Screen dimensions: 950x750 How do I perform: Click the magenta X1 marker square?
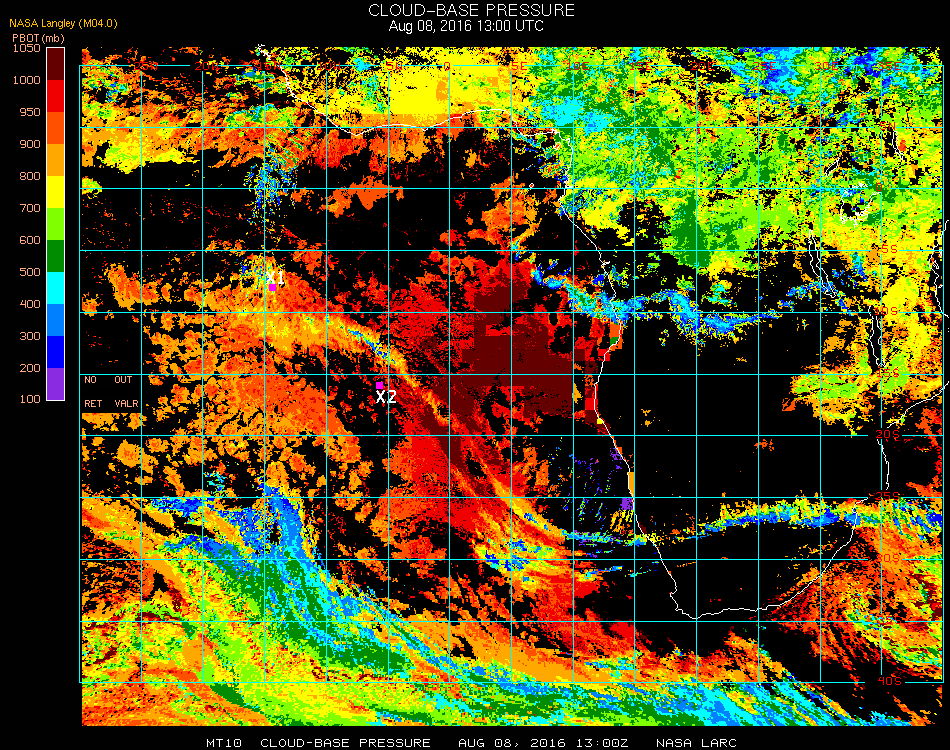tap(273, 288)
